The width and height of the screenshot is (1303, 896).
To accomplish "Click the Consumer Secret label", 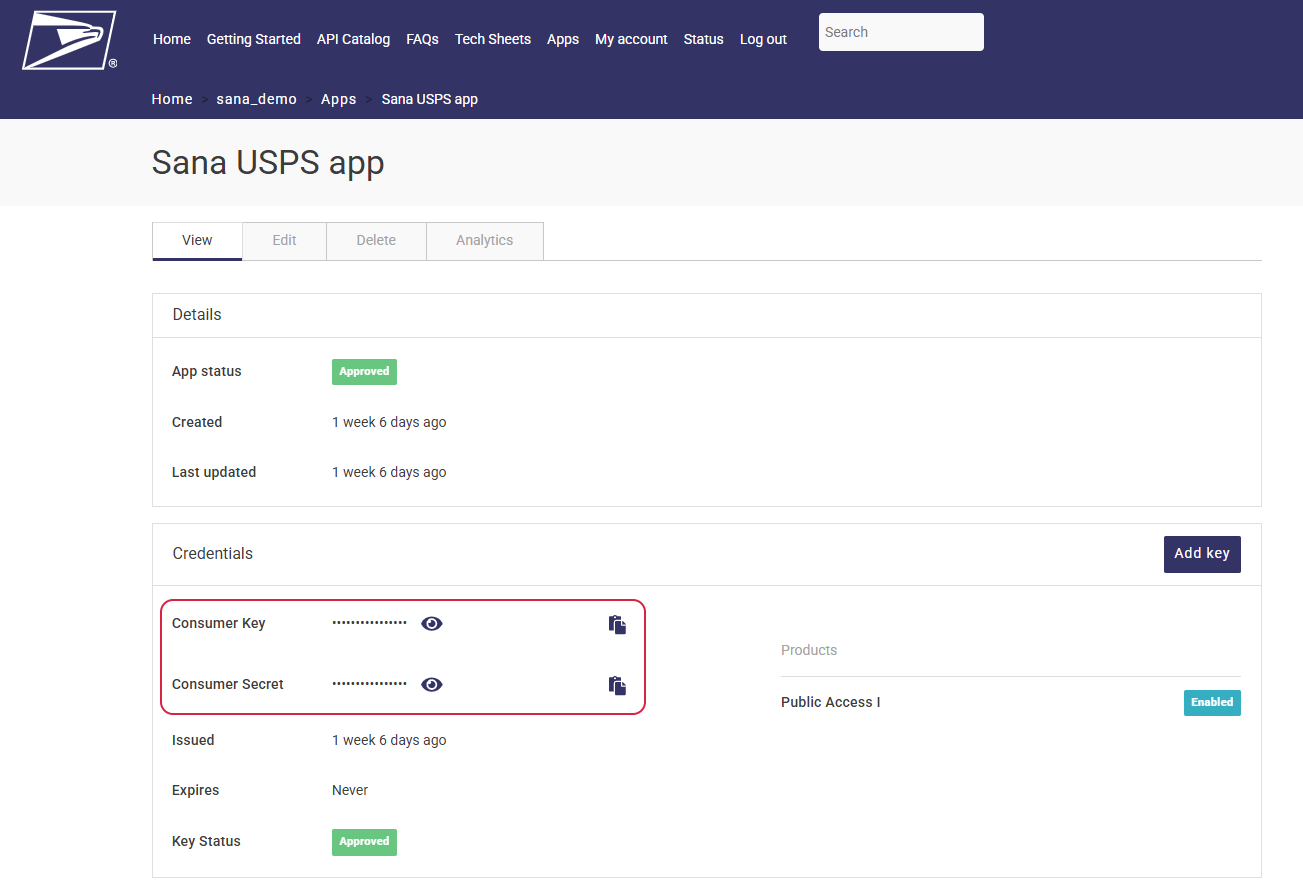I will click(228, 684).
